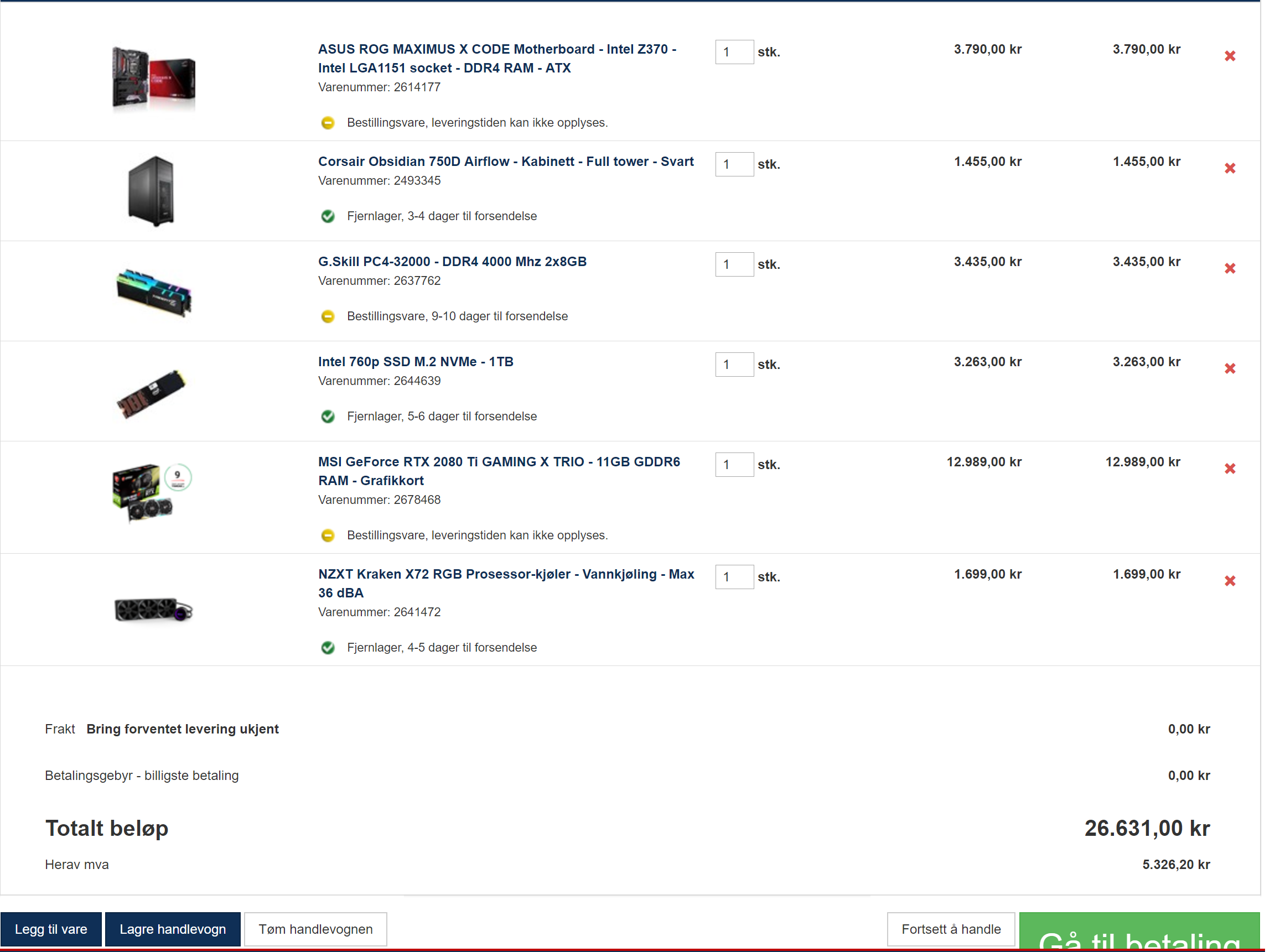View Corsair Obsidian case thumbnail
Screen dimensions: 1275x952
[151, 191]
